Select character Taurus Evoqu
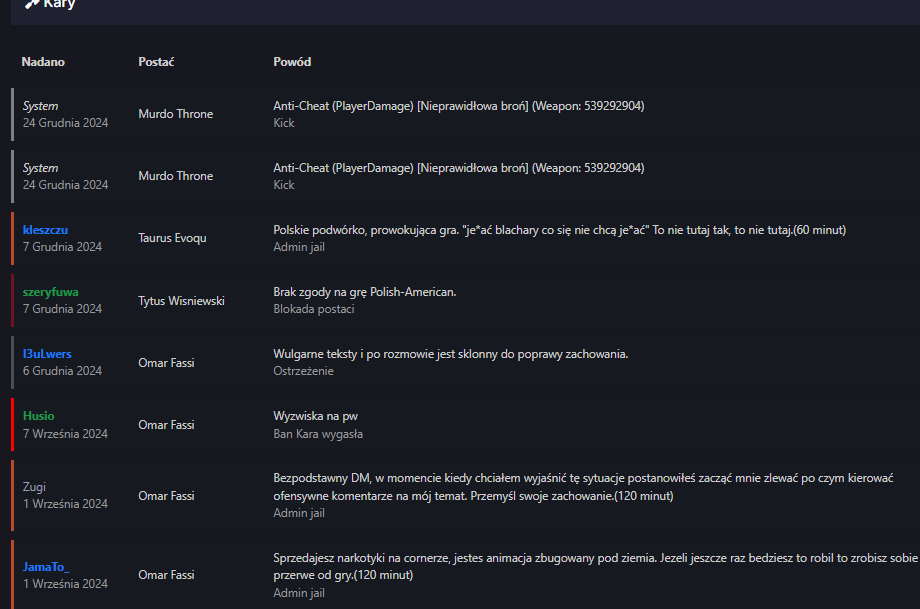The image size is (920, 609). click(172, 238)
